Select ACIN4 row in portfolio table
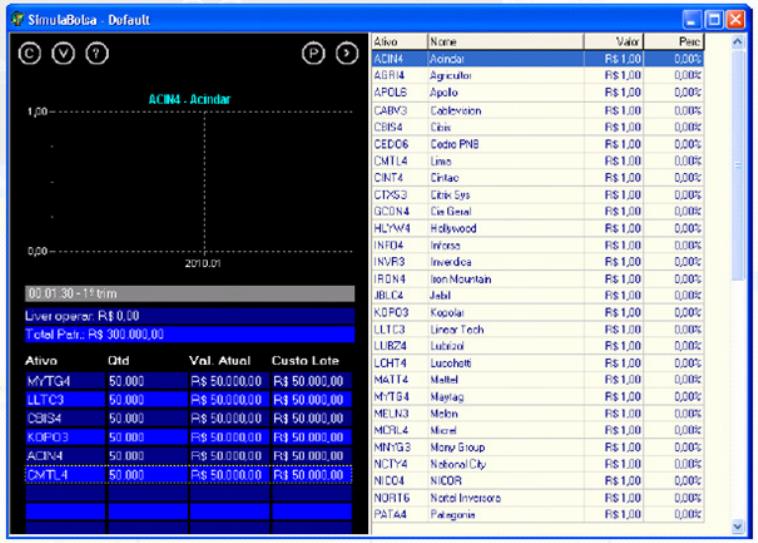758x543 pixels. click(189, 456)
